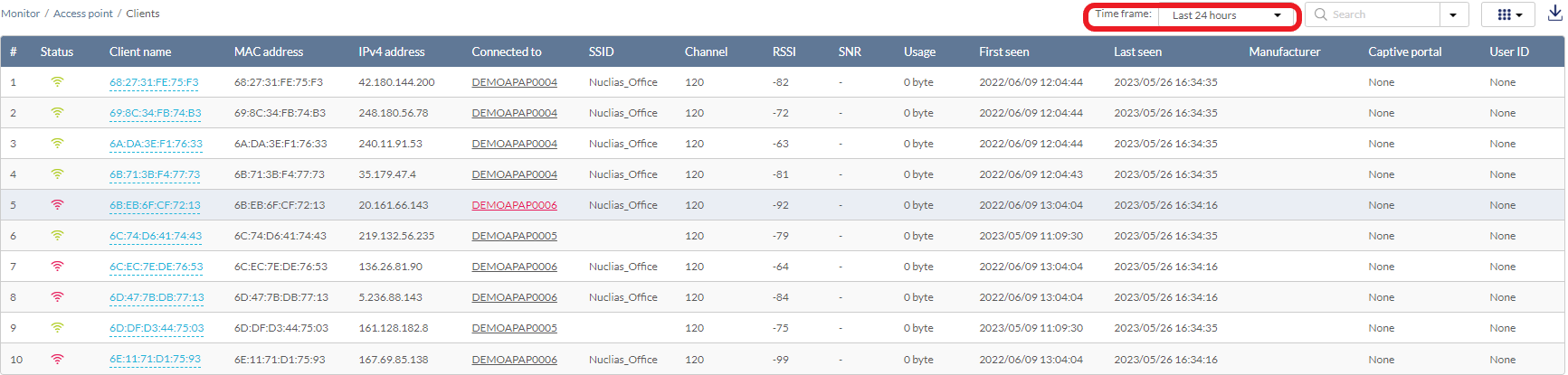
Task: Open client 68:27:31:FE:75:F3 link
Action: click(154, 82)
